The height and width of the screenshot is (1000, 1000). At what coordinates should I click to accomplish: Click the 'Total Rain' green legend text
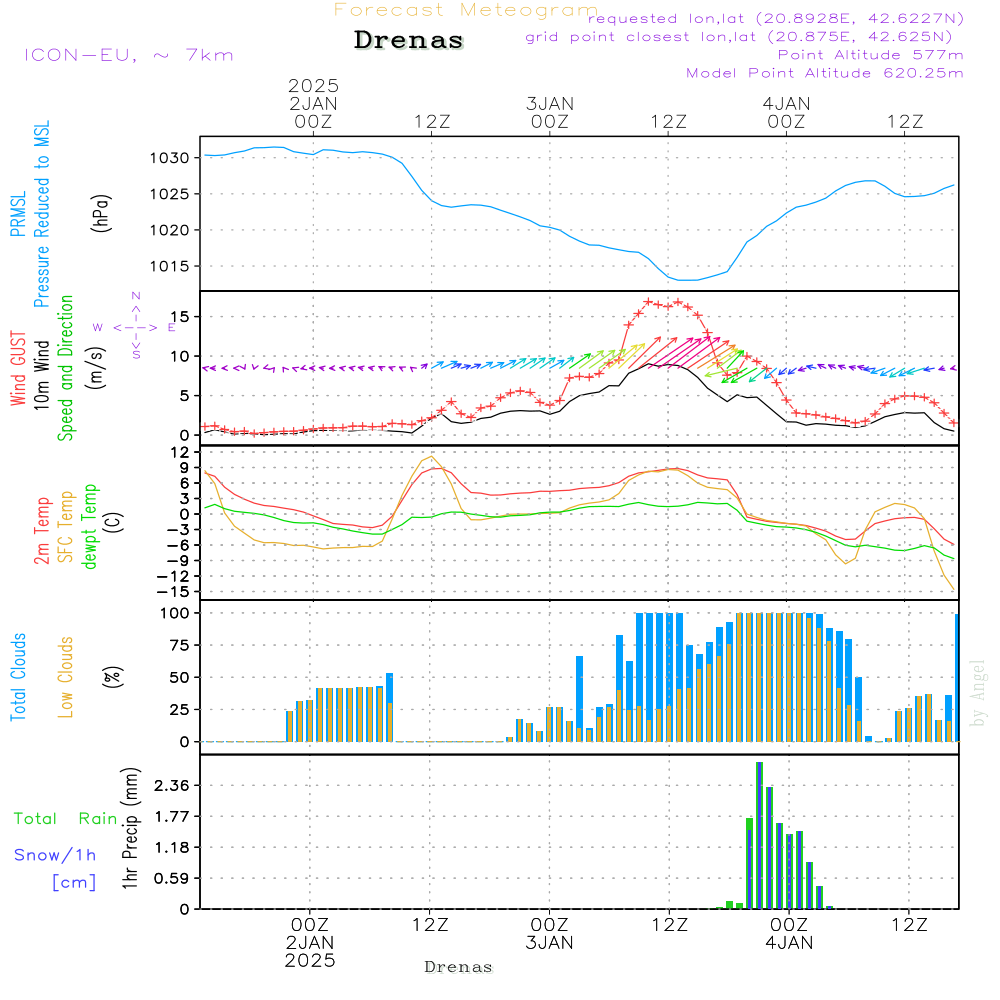[66, 818]
